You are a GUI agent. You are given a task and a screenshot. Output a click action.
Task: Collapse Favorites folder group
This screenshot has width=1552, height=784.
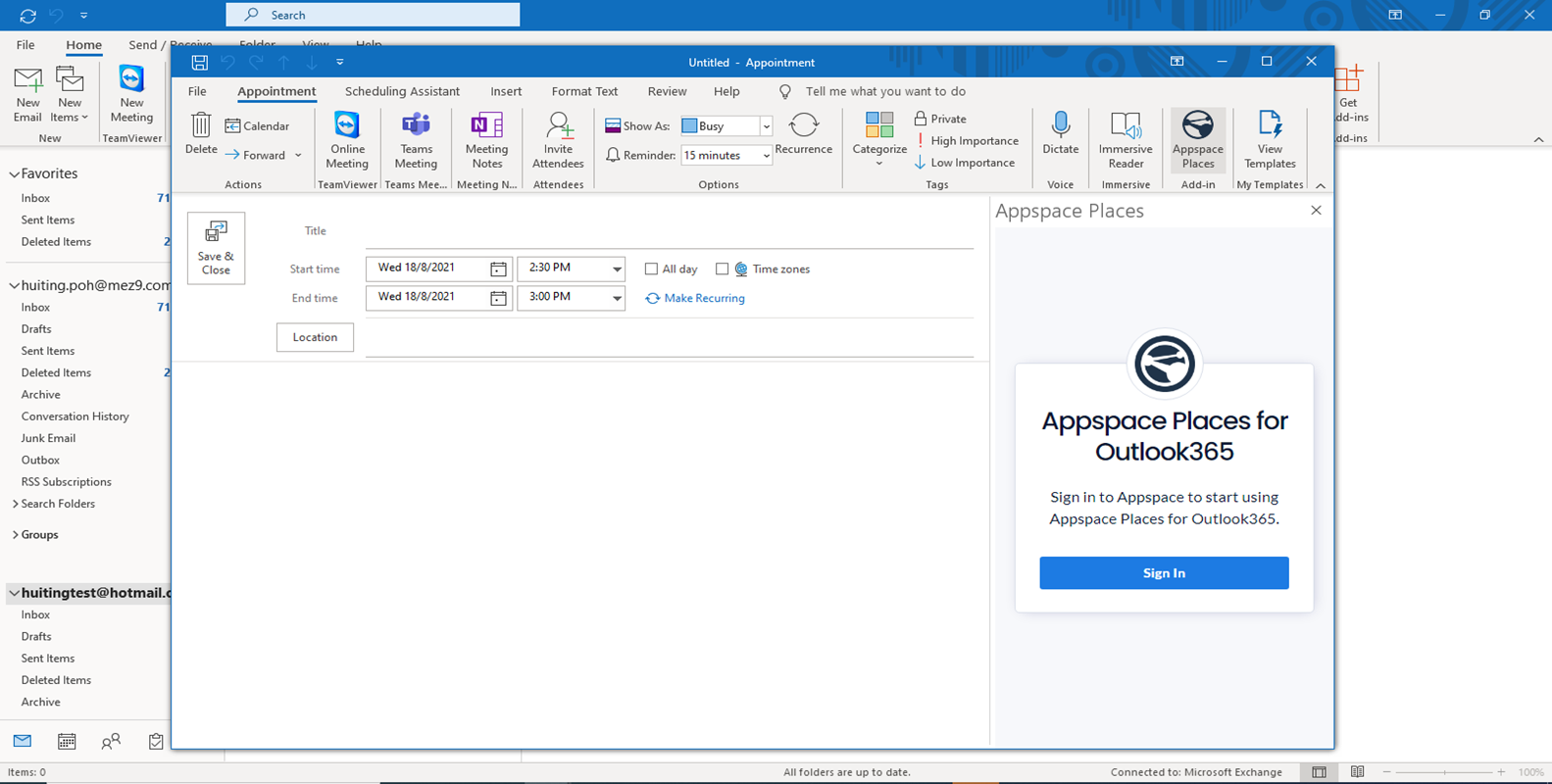pyautogui.click(x=14, y=174)
